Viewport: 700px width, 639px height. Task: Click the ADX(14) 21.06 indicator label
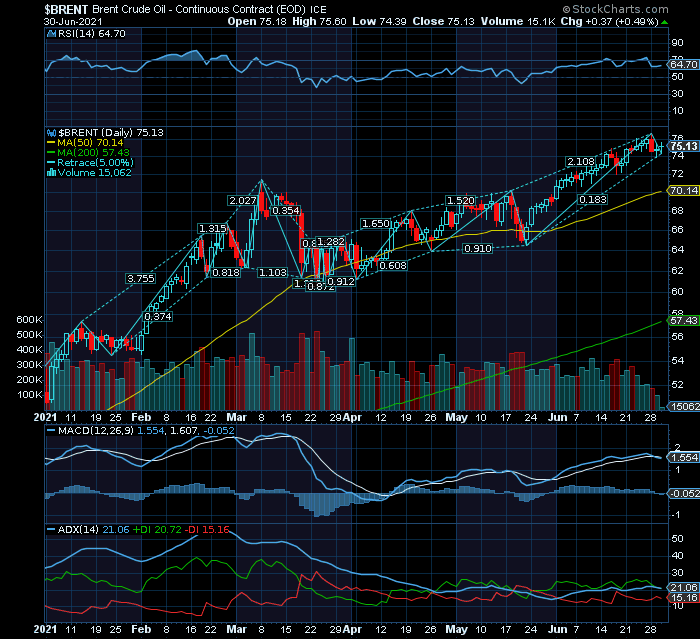(x=93, y=530)
